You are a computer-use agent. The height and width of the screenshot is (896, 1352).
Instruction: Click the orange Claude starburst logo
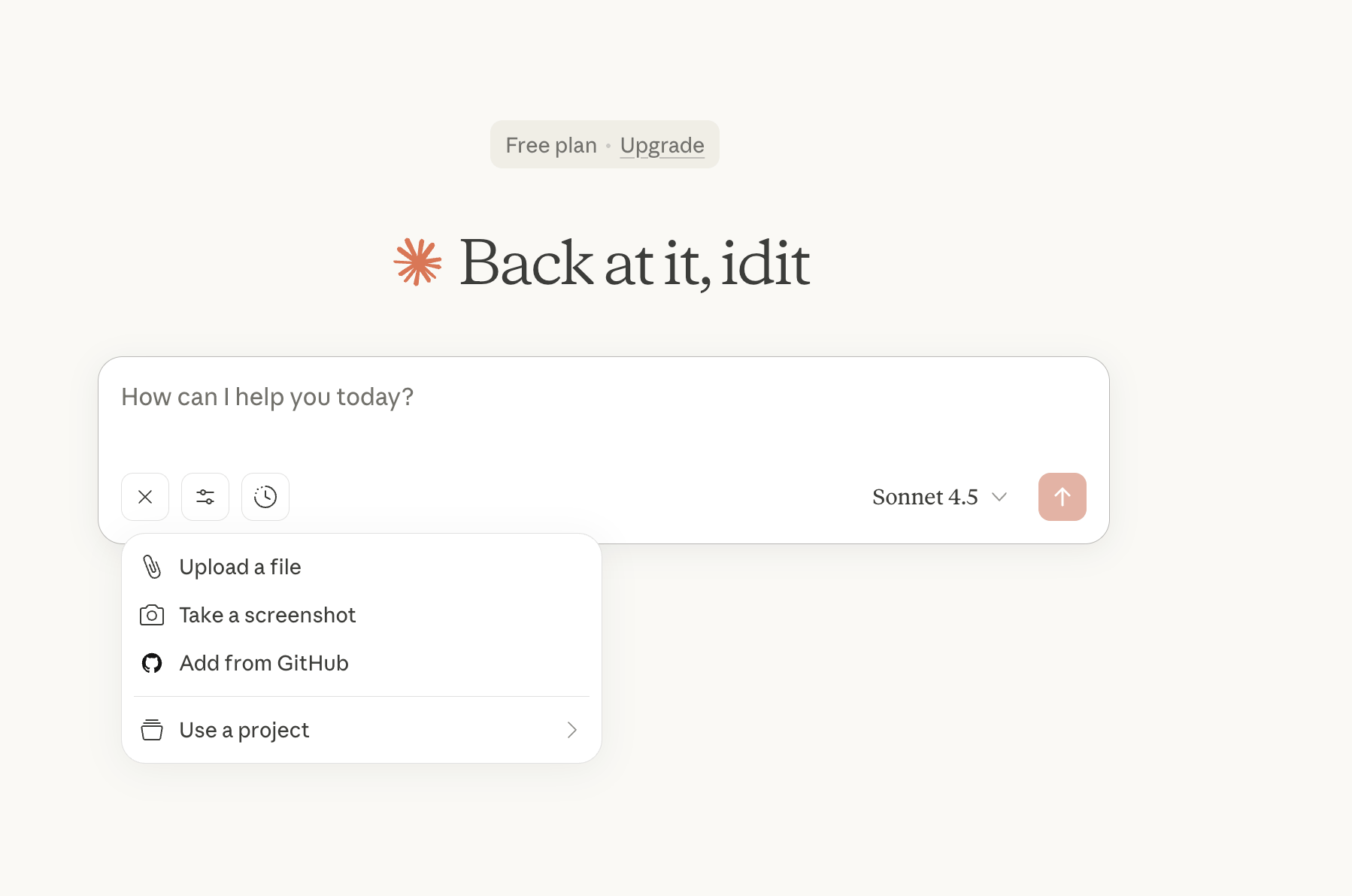point(417,262)
